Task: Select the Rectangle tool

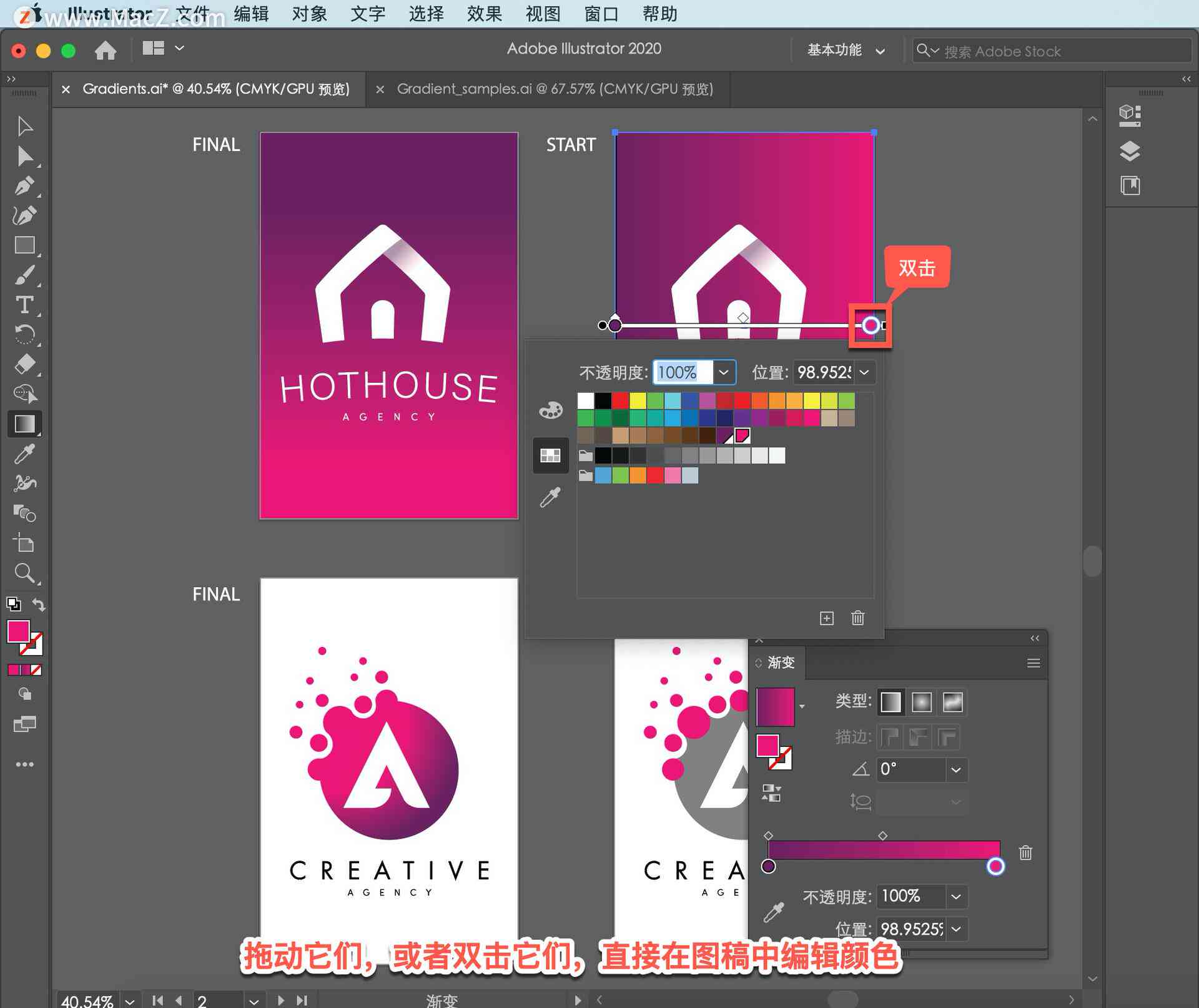Action: click(25, 245)
